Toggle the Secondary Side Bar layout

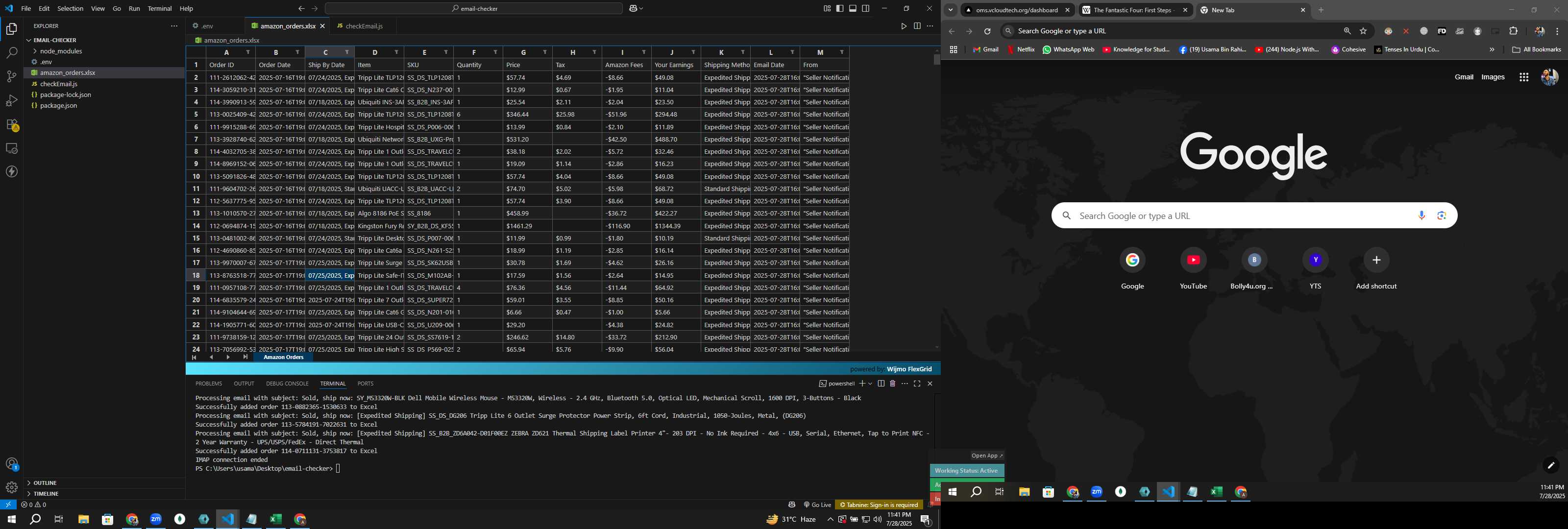click(865, 8)
